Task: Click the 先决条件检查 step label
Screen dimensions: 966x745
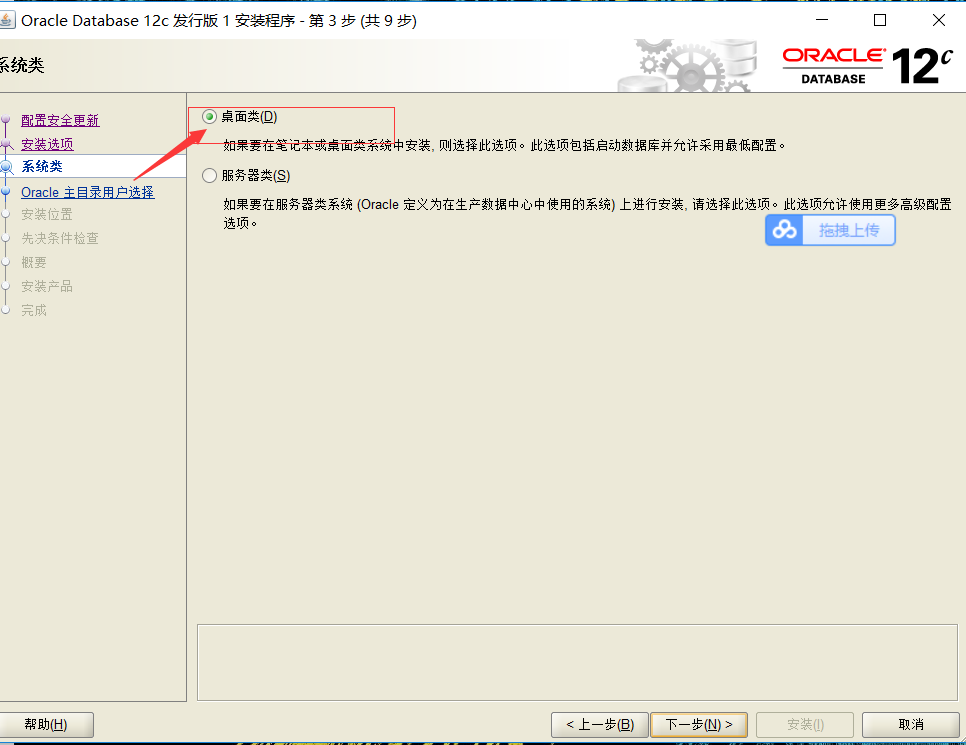Action: tap(60, 238)
